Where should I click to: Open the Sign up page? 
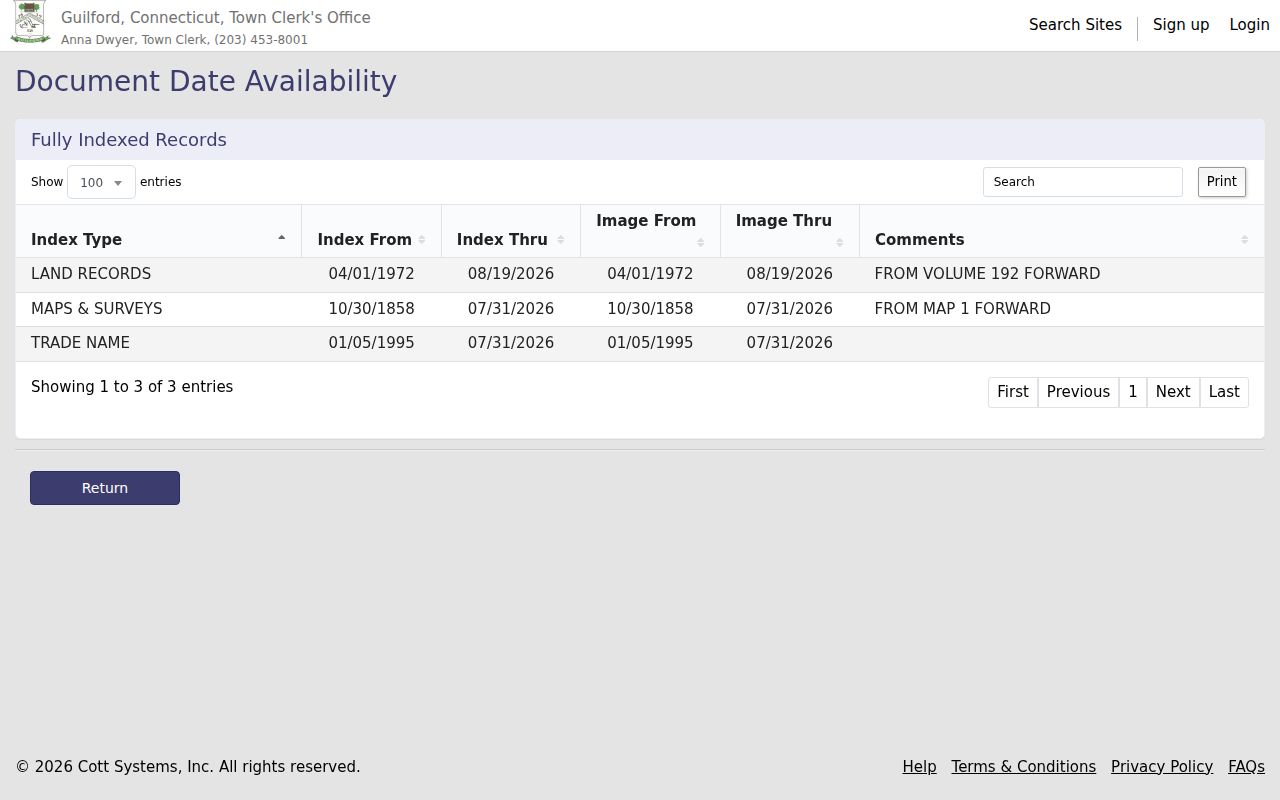pos(1181,25)
